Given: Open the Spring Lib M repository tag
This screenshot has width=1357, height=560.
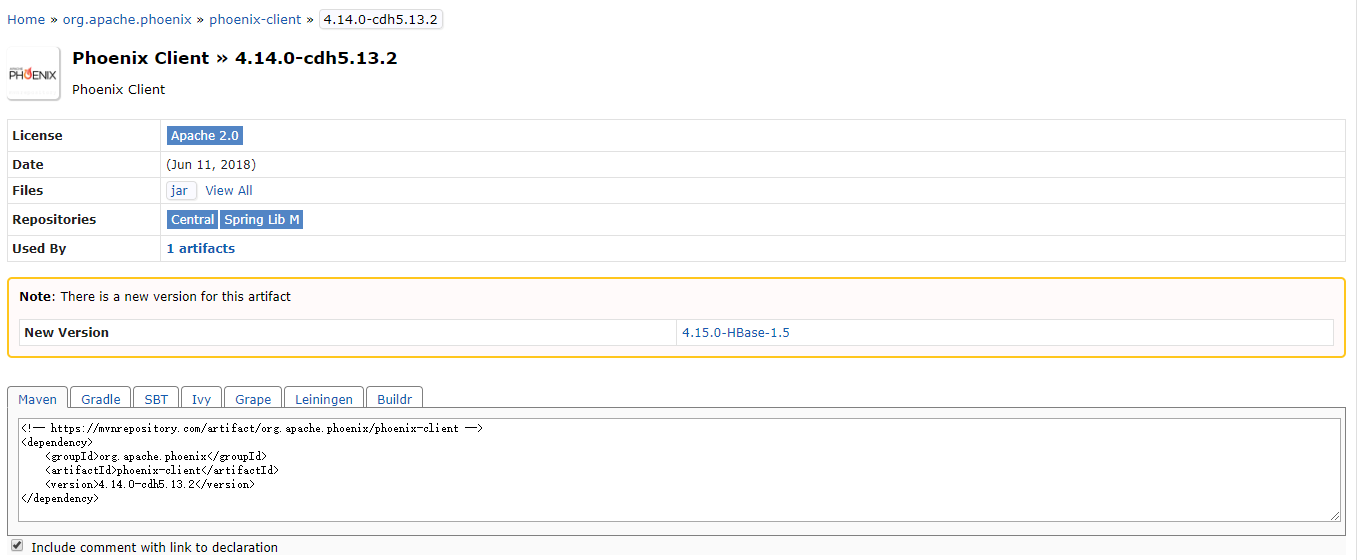Looking at the screenshot, I should click(x=262, y=220).
